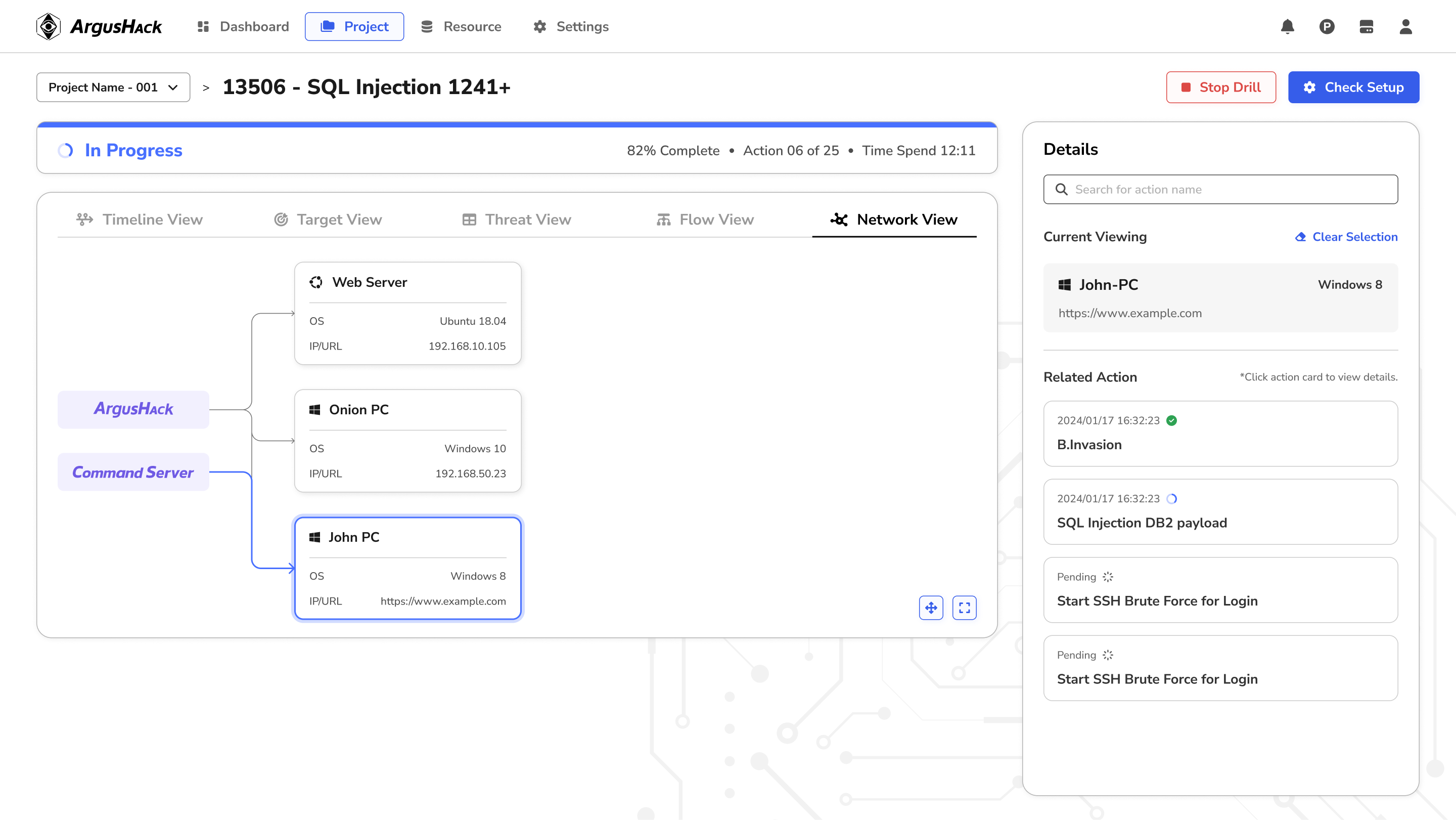Select the Project nav item
Screen dimensions: 1456x820
pos(354,27)
